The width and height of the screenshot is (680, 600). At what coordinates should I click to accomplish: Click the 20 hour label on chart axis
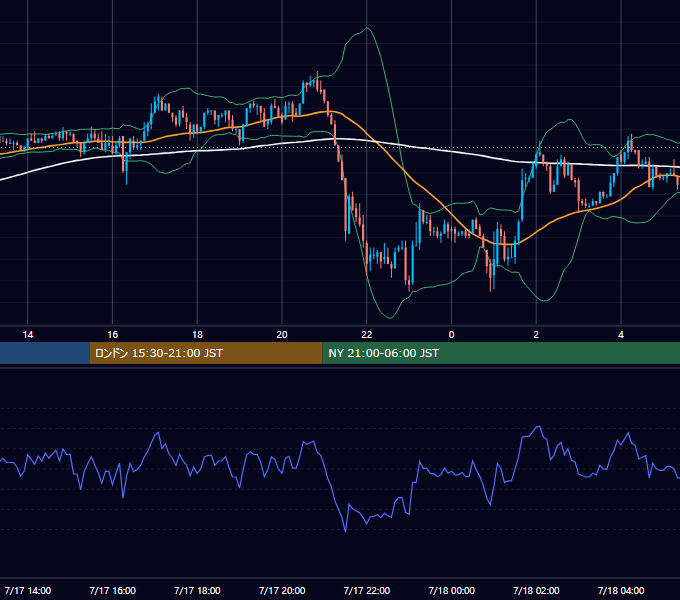point(282,335)
